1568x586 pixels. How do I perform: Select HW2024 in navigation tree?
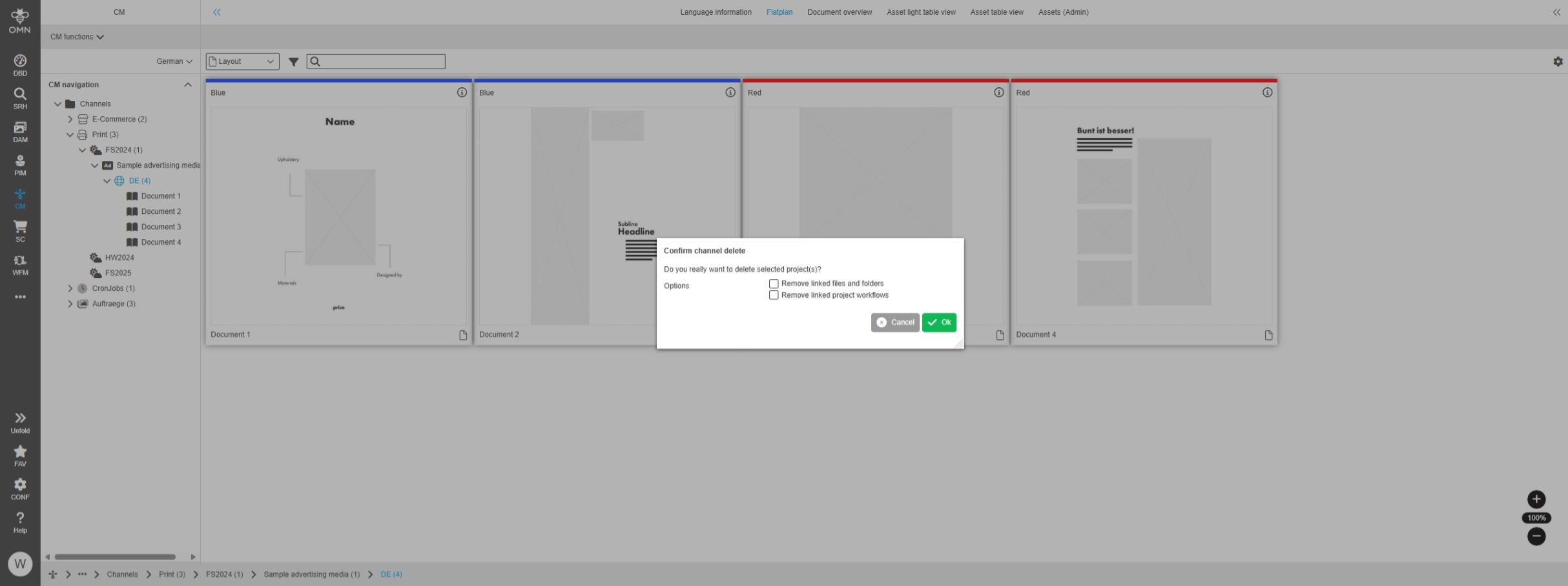119,258
